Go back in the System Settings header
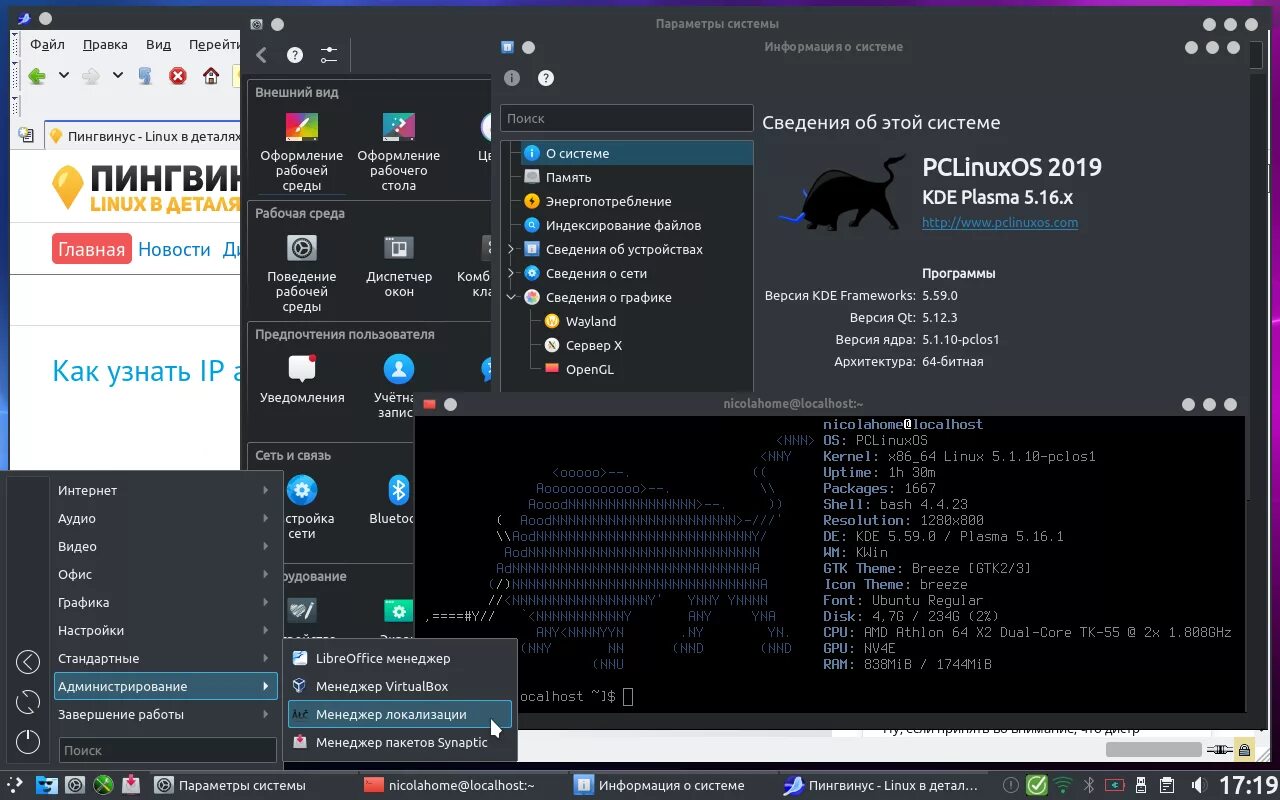 click(x=262, y=55)
